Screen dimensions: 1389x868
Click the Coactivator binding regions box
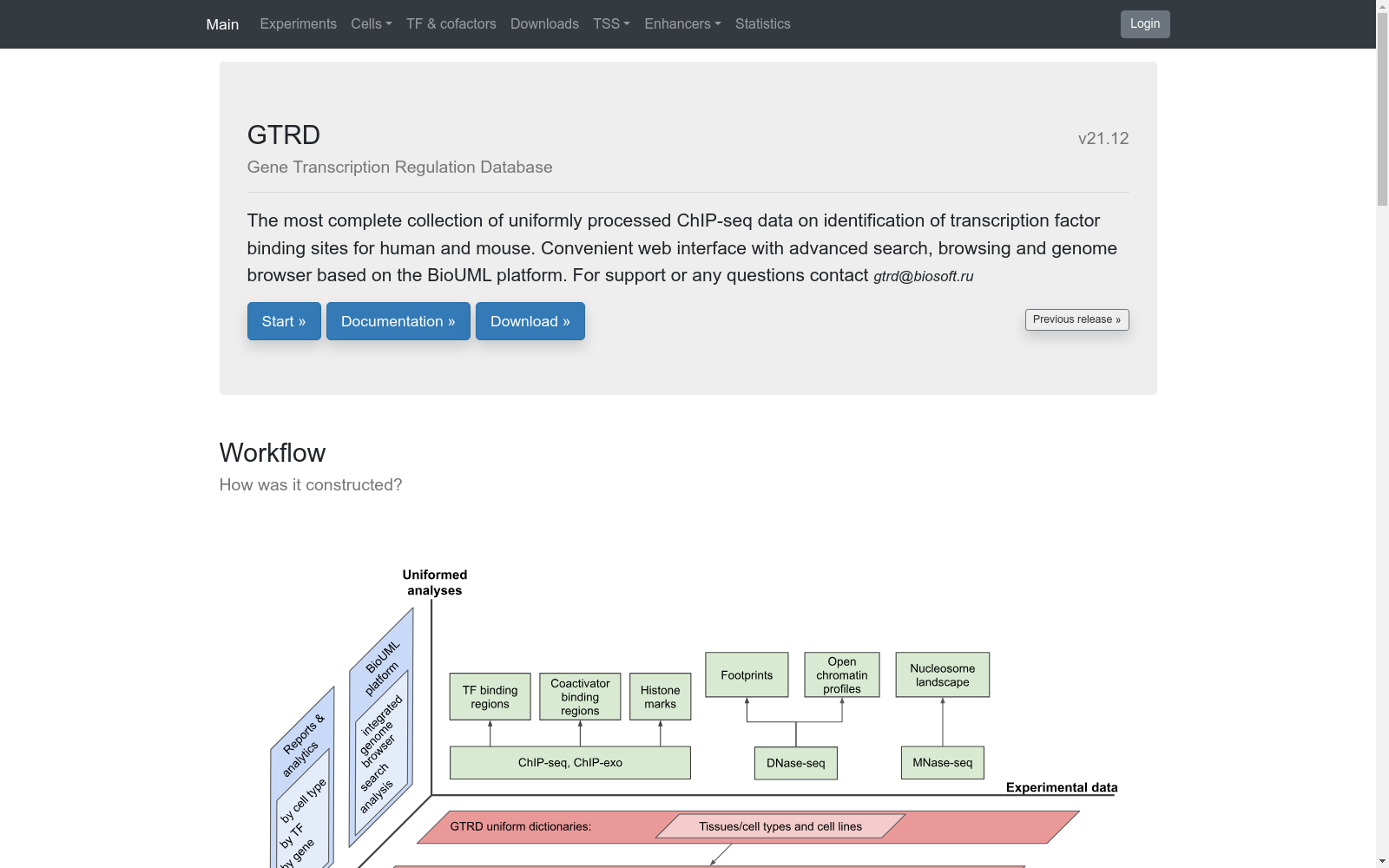pos(580,697)
